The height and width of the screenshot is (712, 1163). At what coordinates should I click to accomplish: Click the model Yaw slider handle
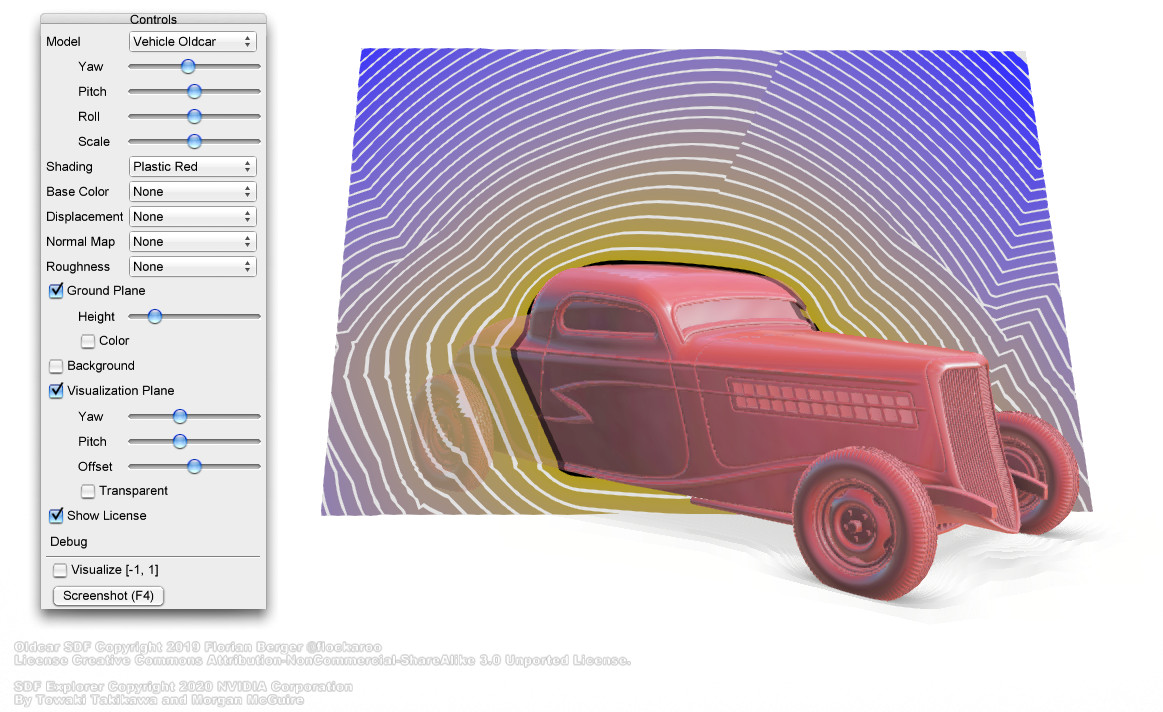(188, 67)
